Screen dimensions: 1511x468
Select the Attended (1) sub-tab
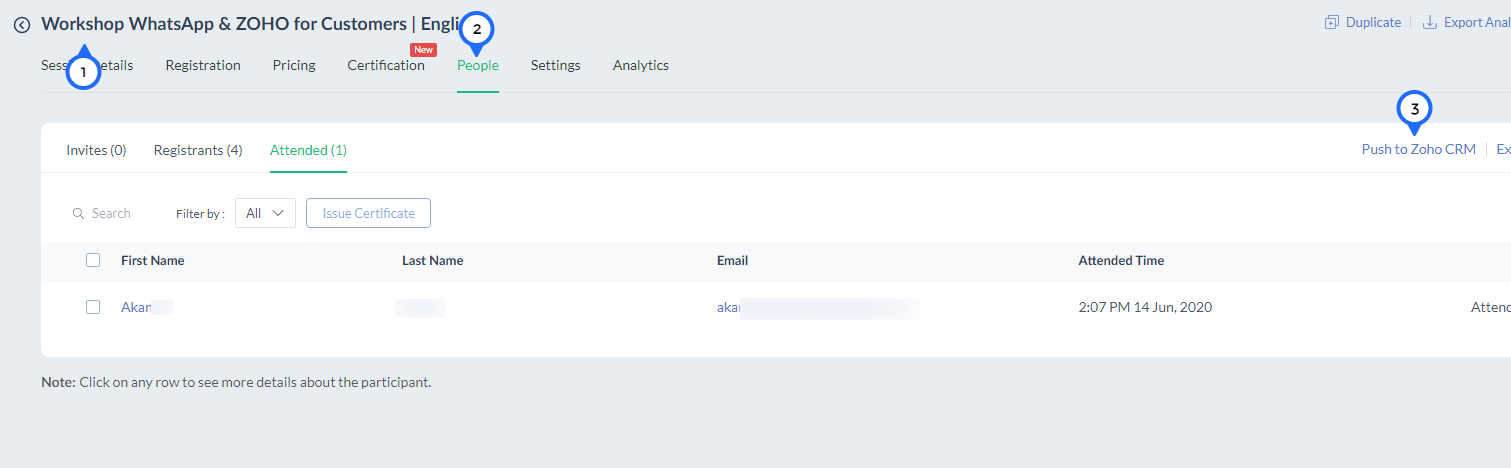pyautogui.click(x=308, y=150)
